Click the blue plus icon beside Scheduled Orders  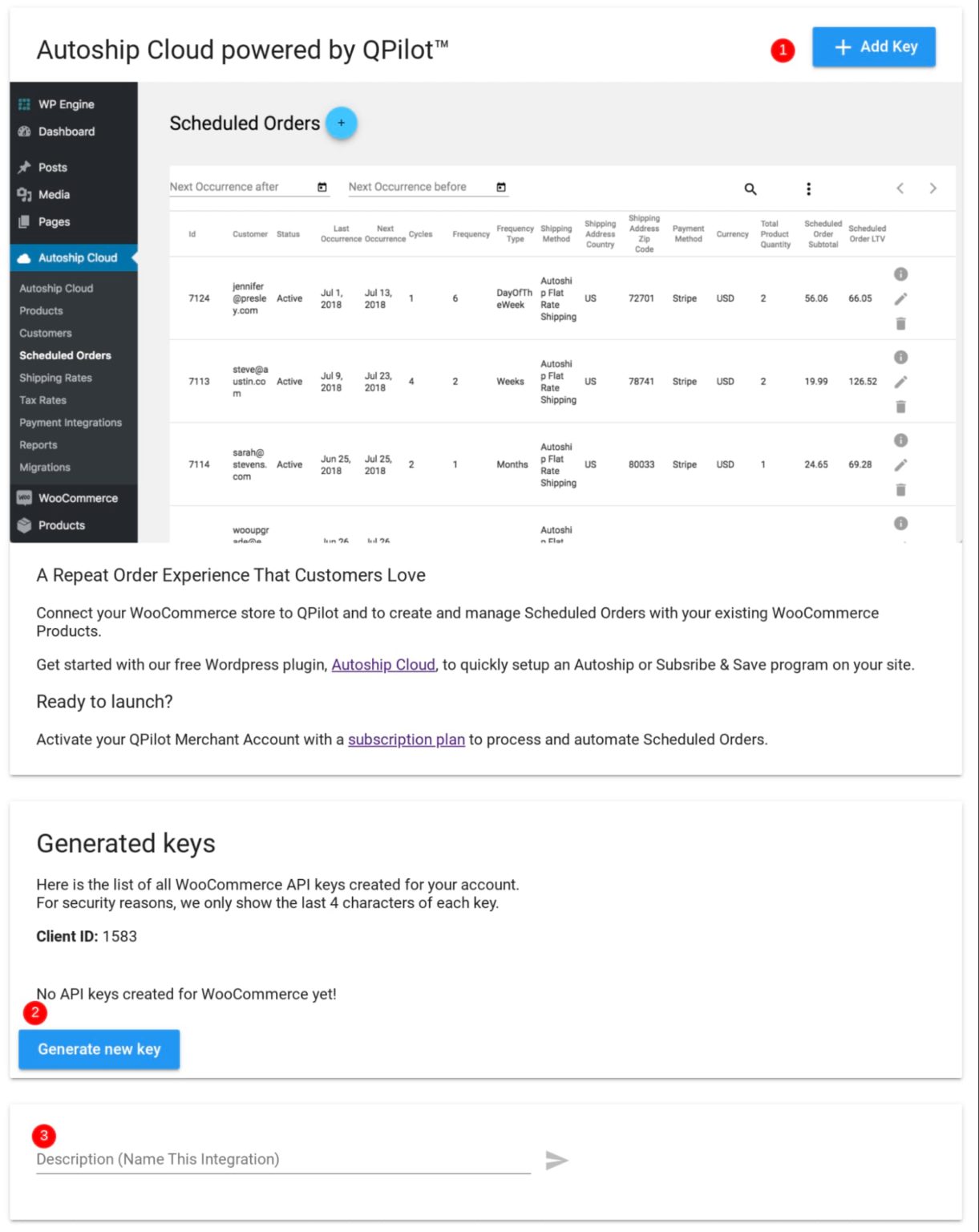[x=342, y=124]
